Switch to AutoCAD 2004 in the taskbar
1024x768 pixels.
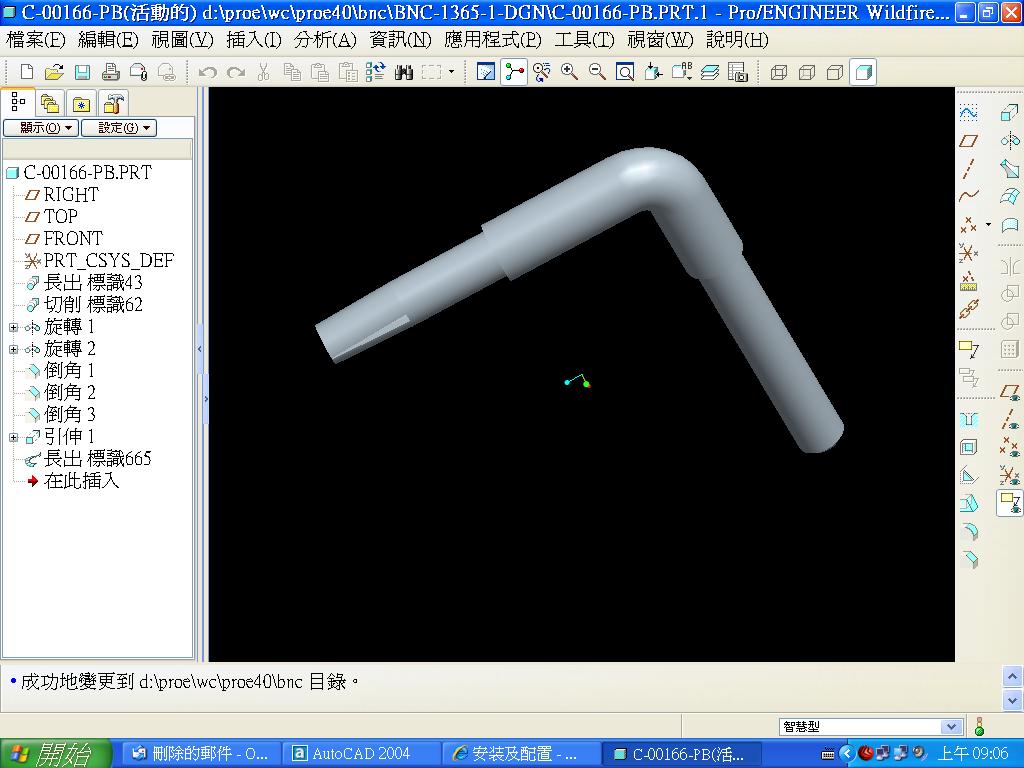360,754
